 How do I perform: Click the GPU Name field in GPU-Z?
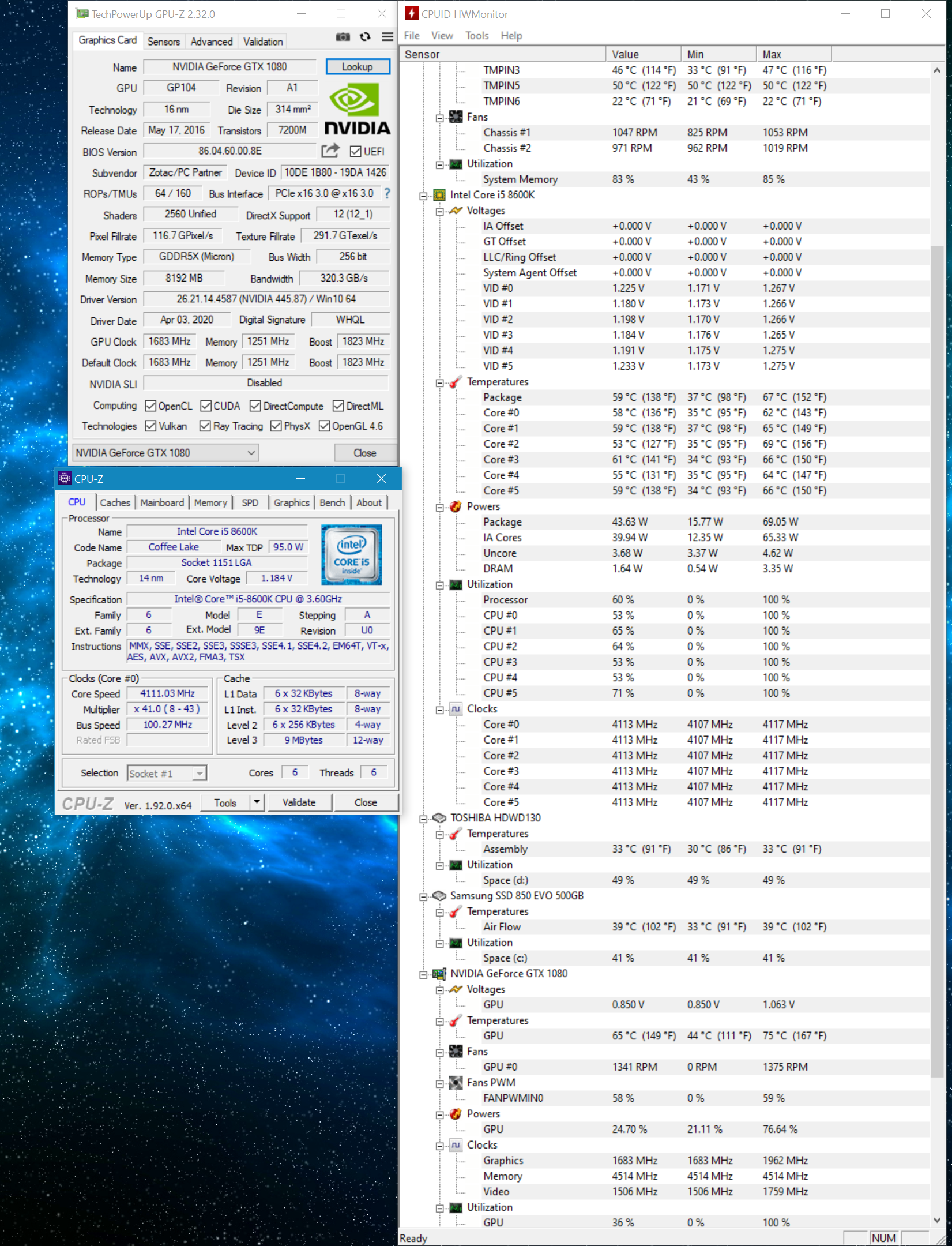(x=229, y=67)
